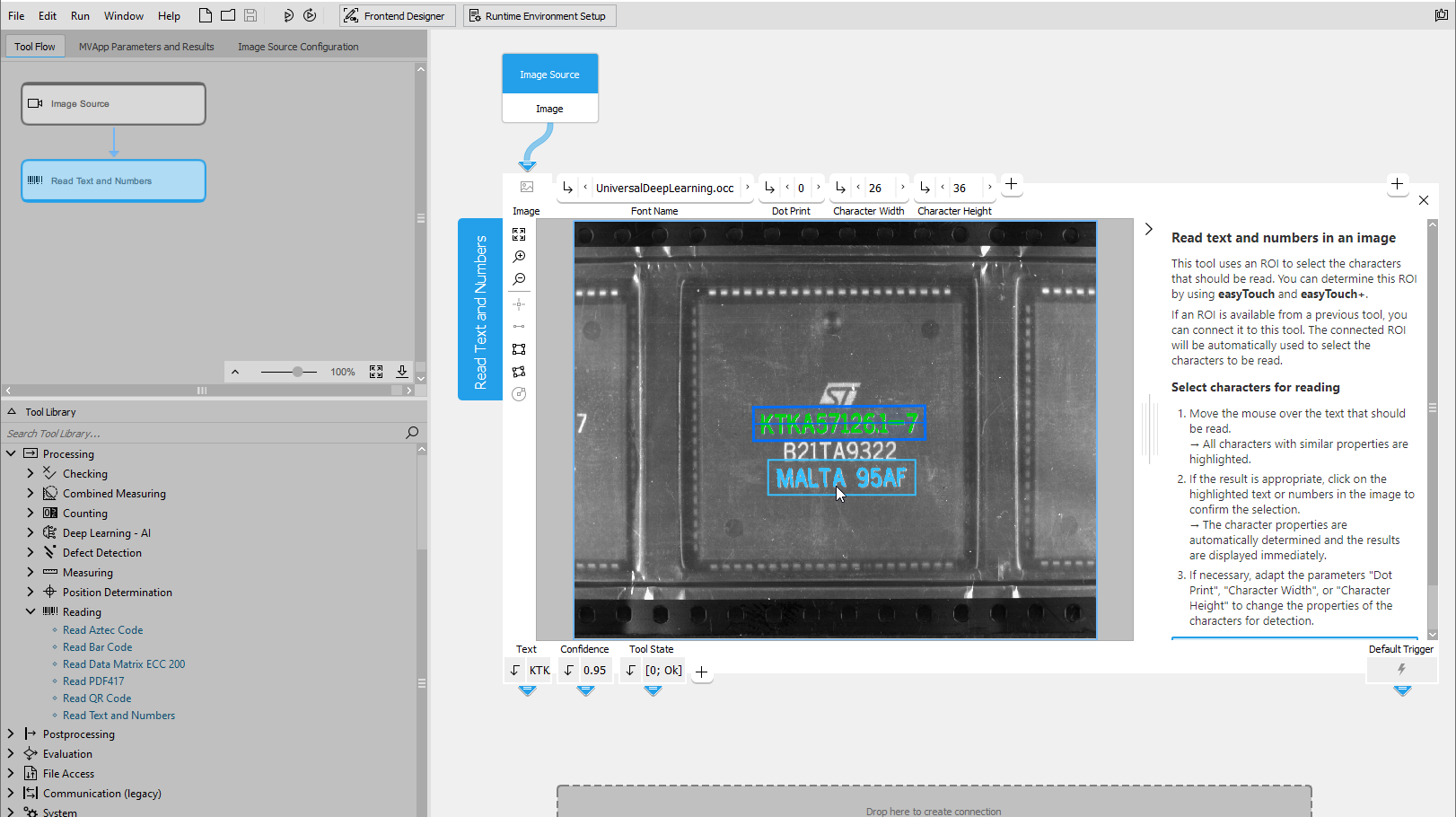
Task: Click the Tool Library search magnifier icon
Action: (412, 433)
